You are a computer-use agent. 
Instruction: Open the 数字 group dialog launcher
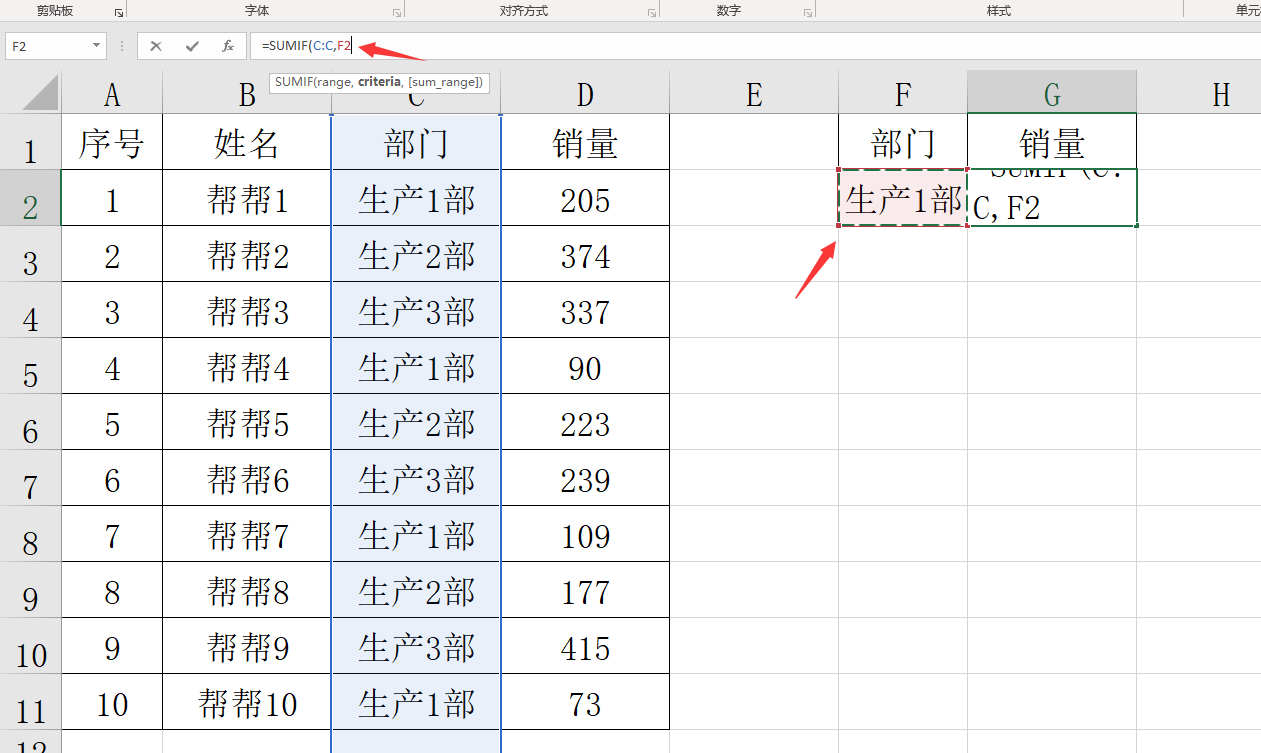coord(807,12)
